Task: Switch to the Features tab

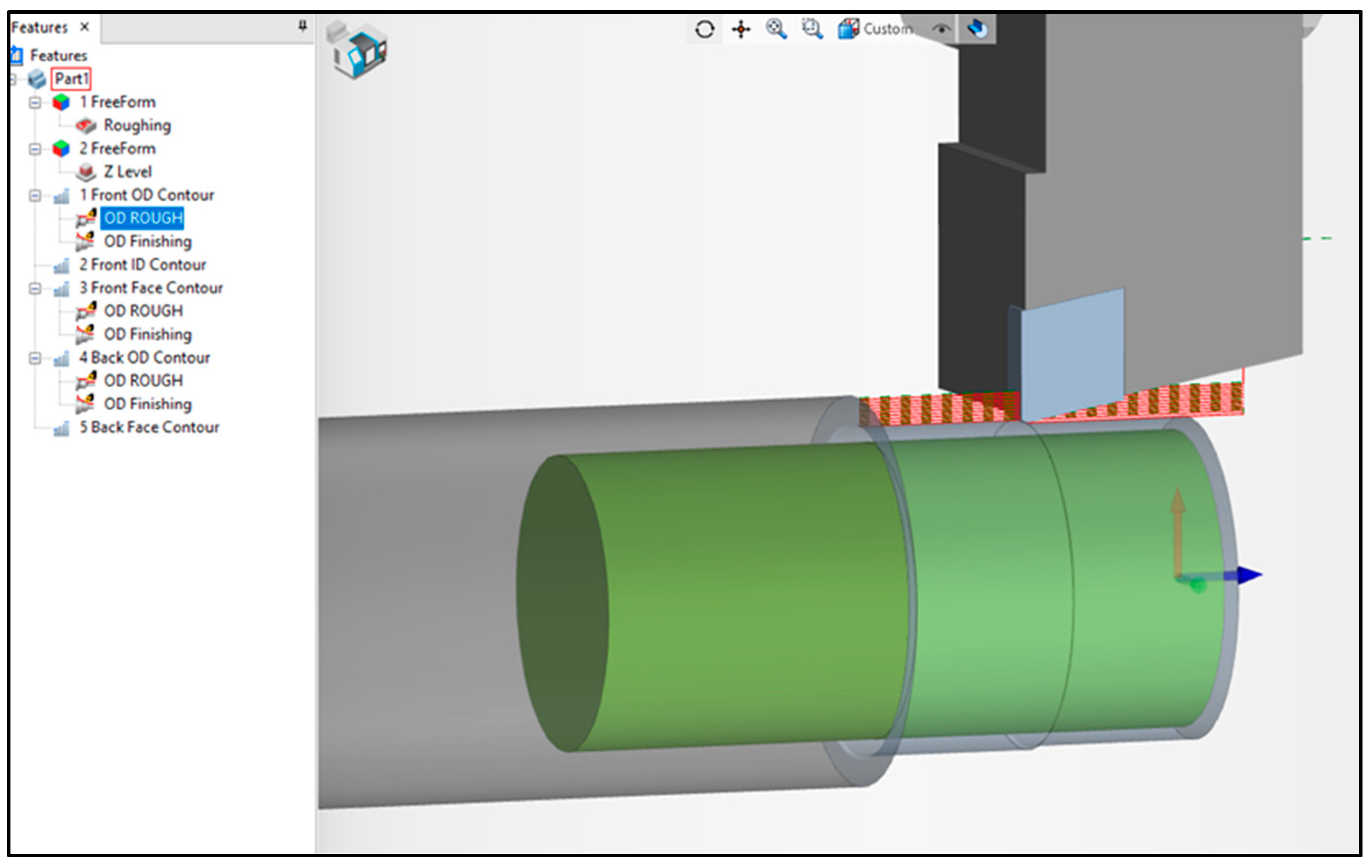Action: tap(39, 28)
